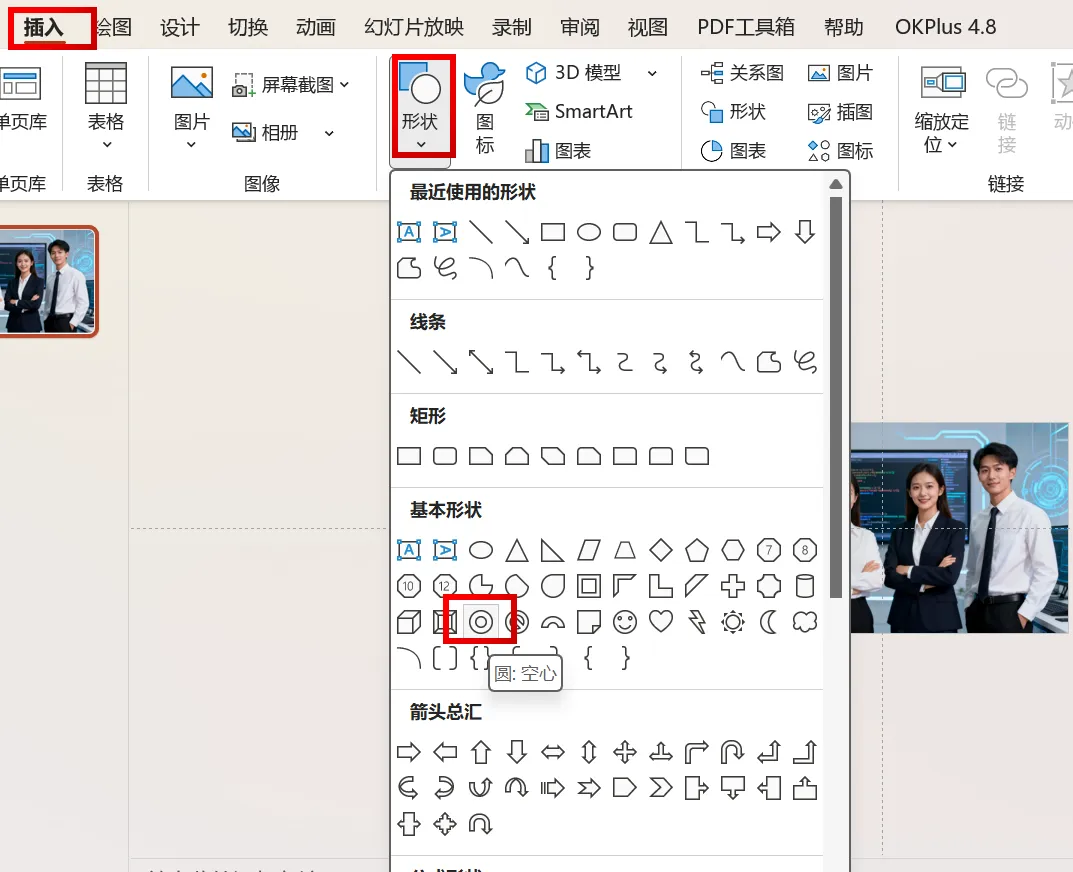Image resolution: width=1073 pixels, height=872 pixels.
Task: Switch to the 审阅 review tab
Action: (580, 27)
